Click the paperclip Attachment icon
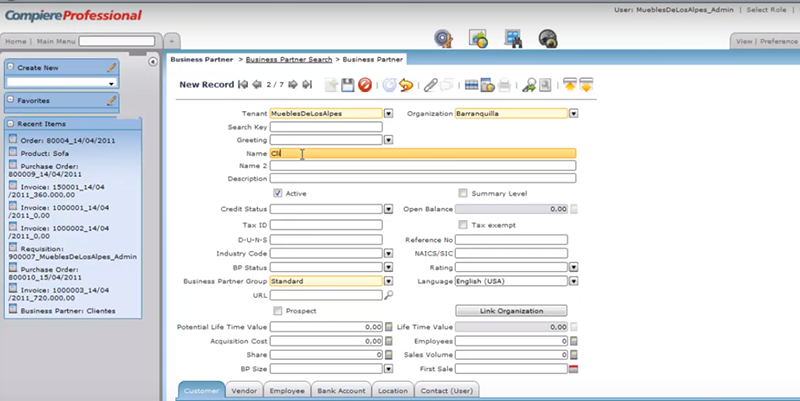800x401 pixels. [x=431, y=85]
